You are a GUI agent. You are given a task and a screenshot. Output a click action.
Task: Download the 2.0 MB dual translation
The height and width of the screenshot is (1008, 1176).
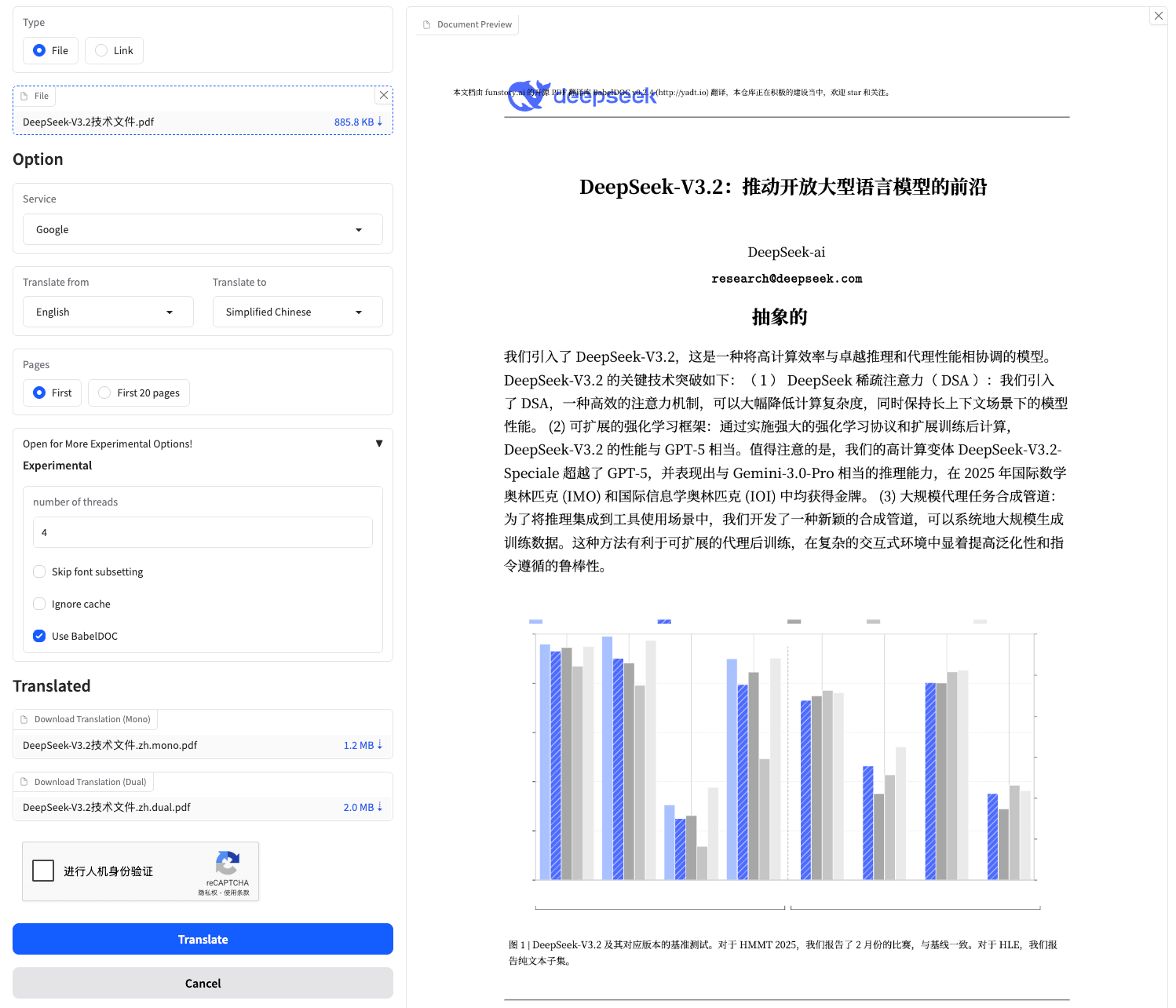tap(363, 807)
